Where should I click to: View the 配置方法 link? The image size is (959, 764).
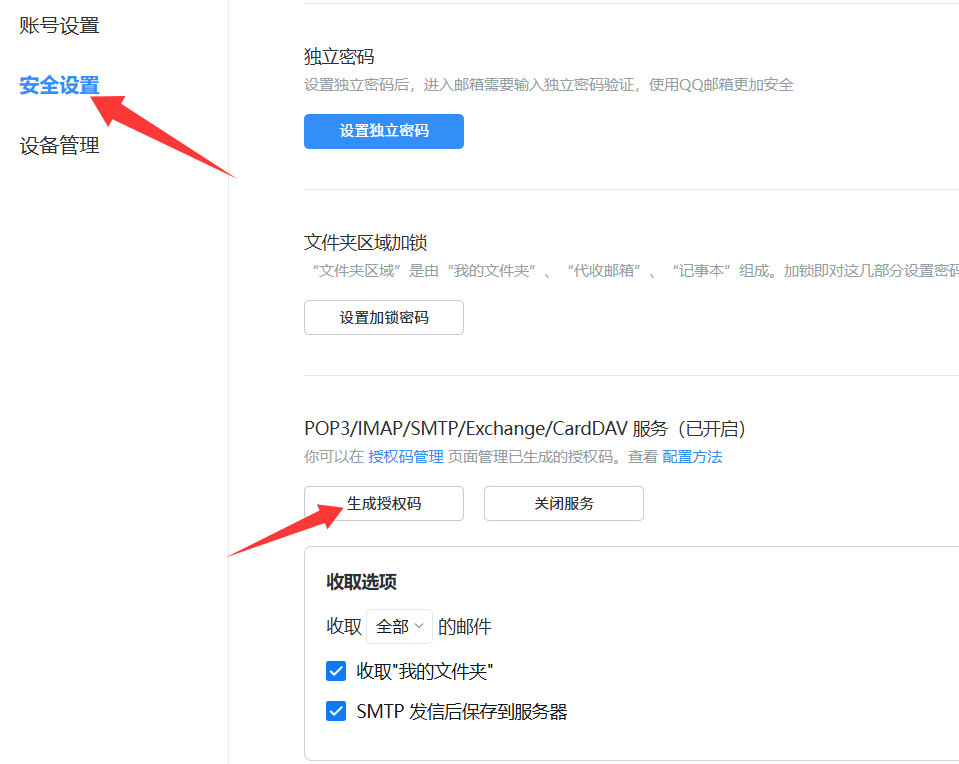point(692,457)
